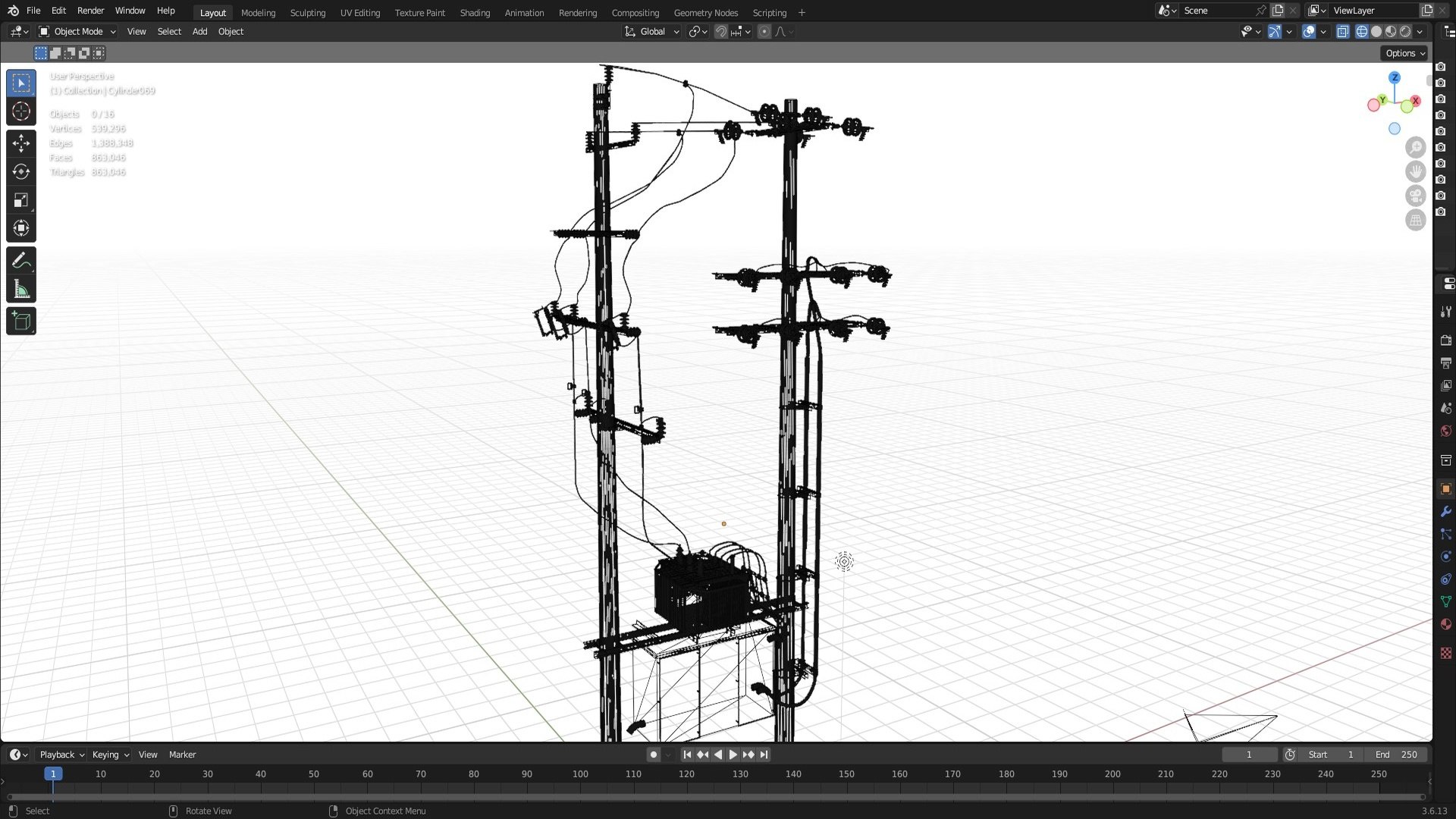The height and width of the screenshot is (819, 1456).
Task: Jump to the last frame
Action: 764,755
